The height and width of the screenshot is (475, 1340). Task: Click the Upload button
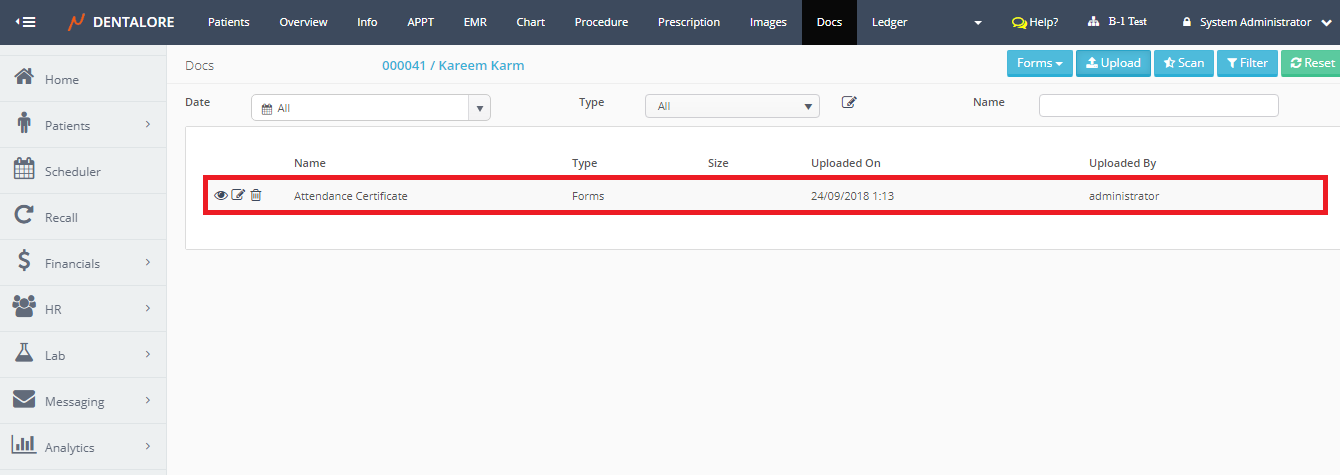(x=1113, y=63)
